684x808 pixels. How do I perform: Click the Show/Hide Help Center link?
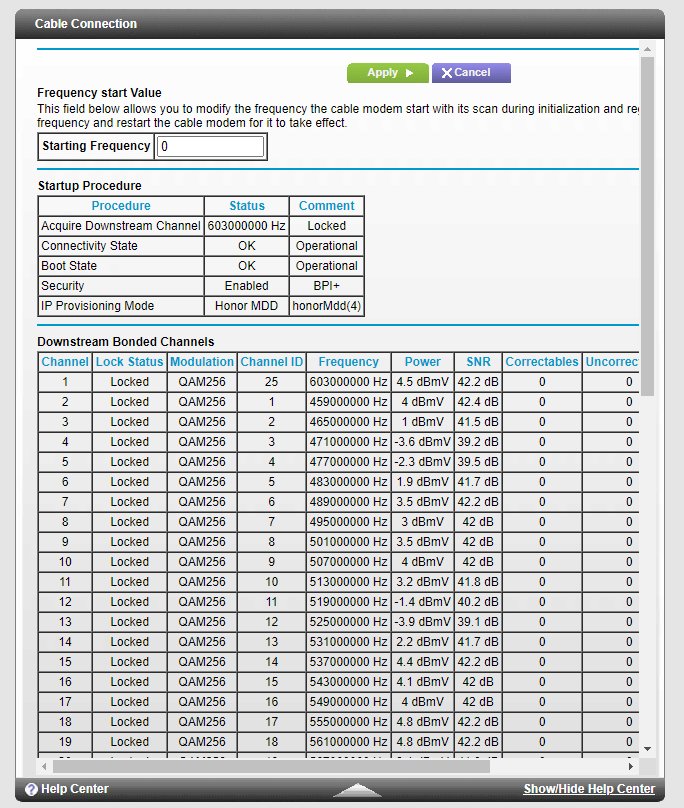[x=589, y=789]
